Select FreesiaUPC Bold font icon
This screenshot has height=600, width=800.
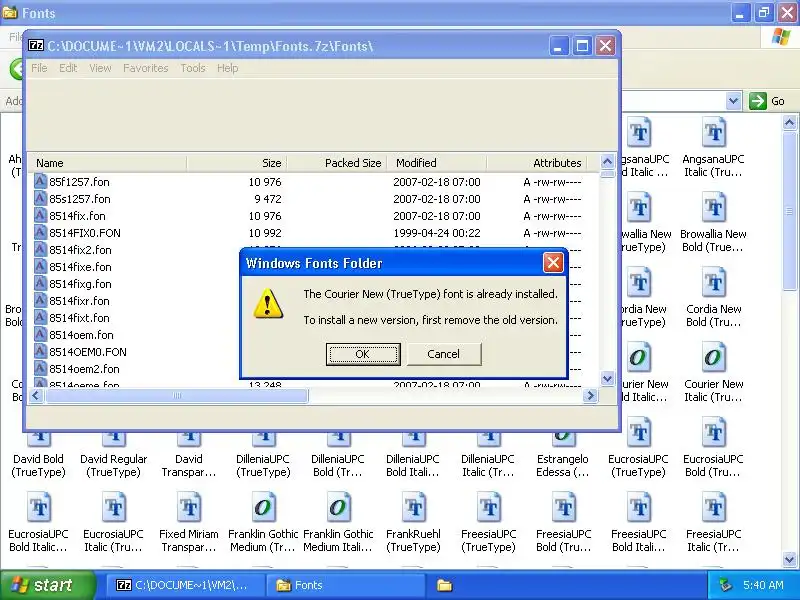pyautogui.click(x=563, y=508)
